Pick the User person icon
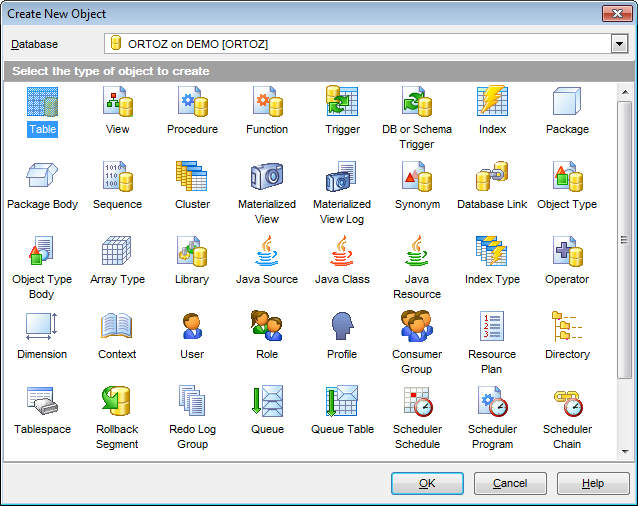Screen dimensions: 638x506 pos(192,326)
